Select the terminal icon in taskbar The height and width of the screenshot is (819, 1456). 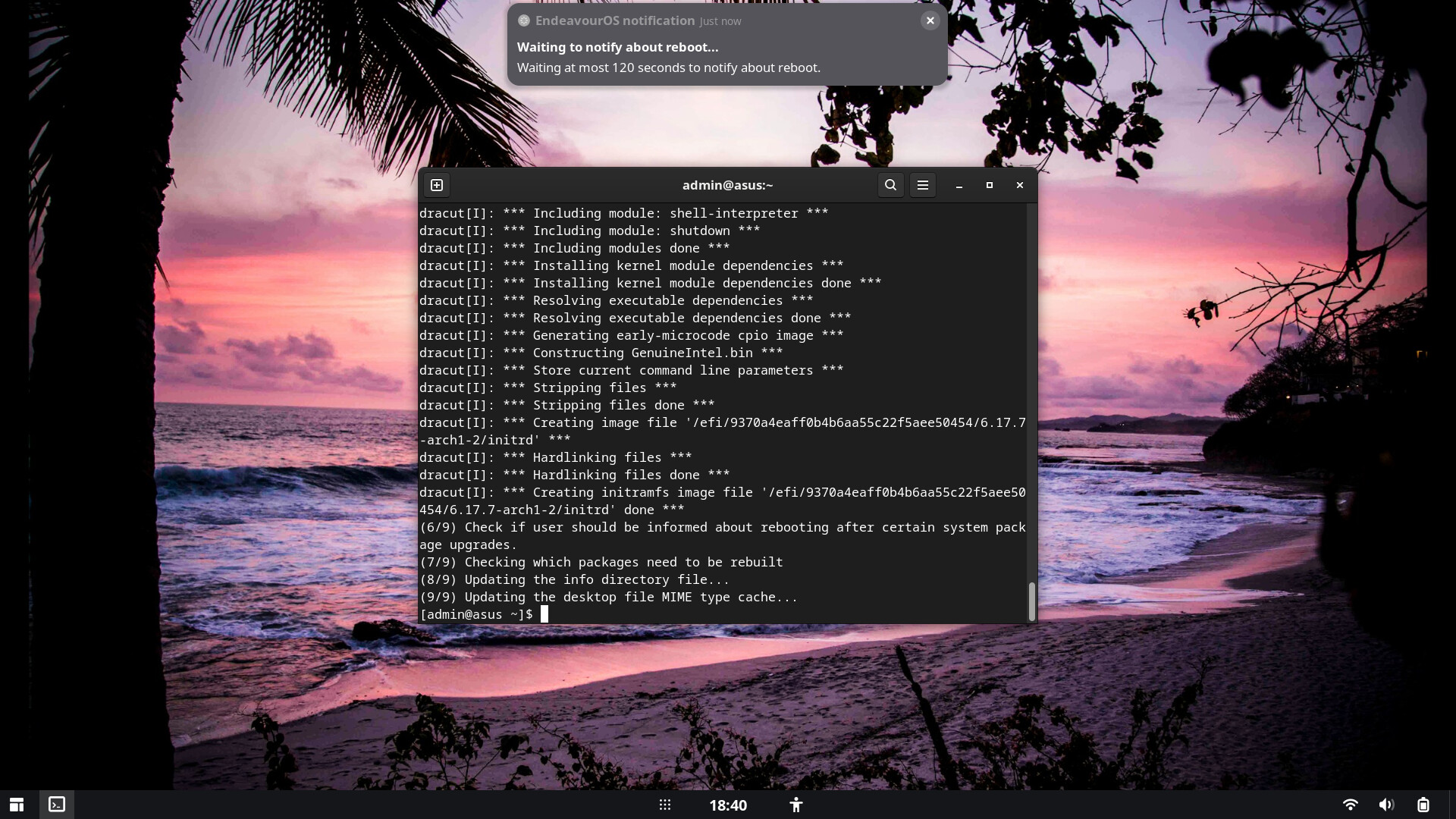coord(57,805)
